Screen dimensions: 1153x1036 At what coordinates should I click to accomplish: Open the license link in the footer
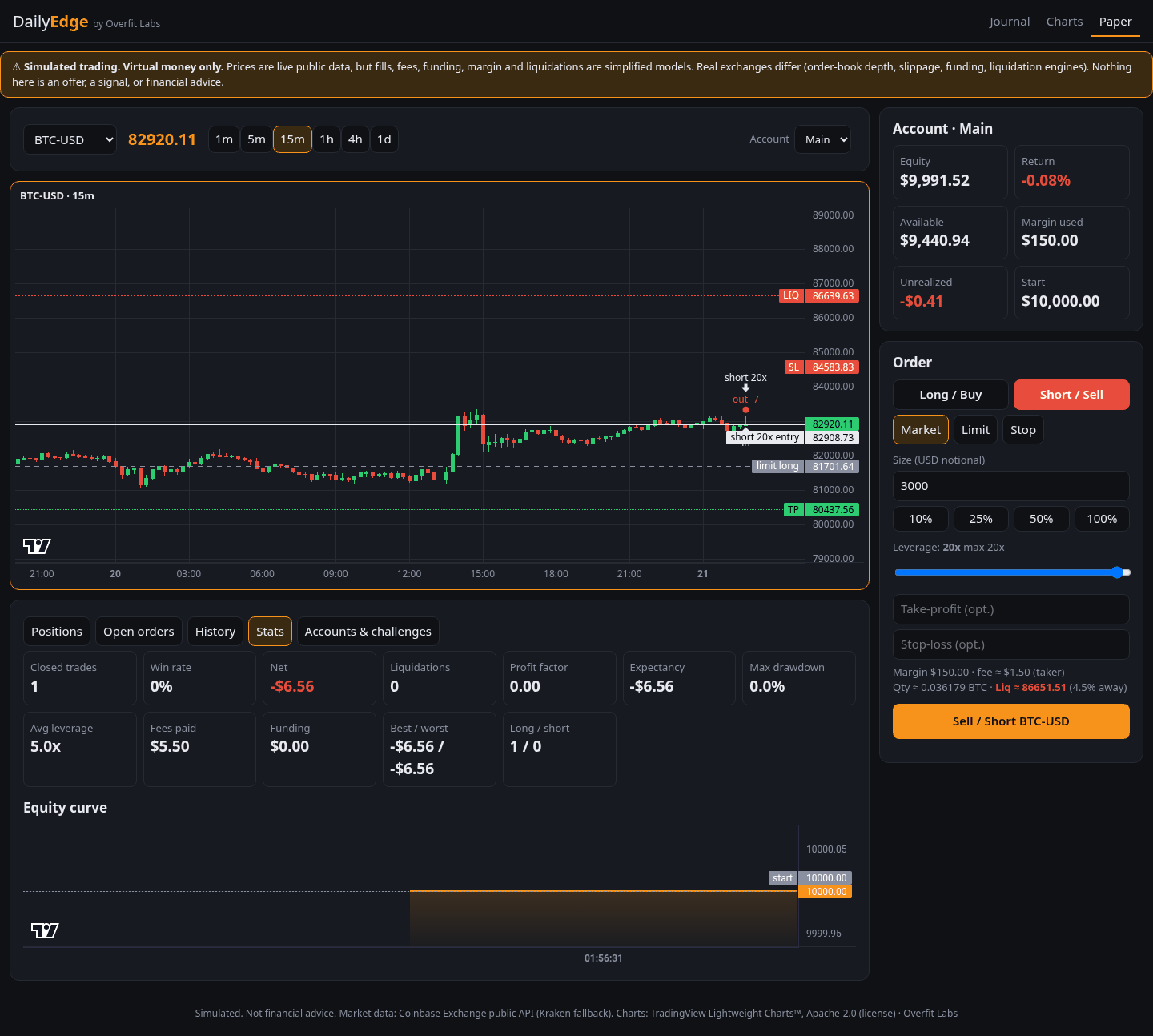878,1014
